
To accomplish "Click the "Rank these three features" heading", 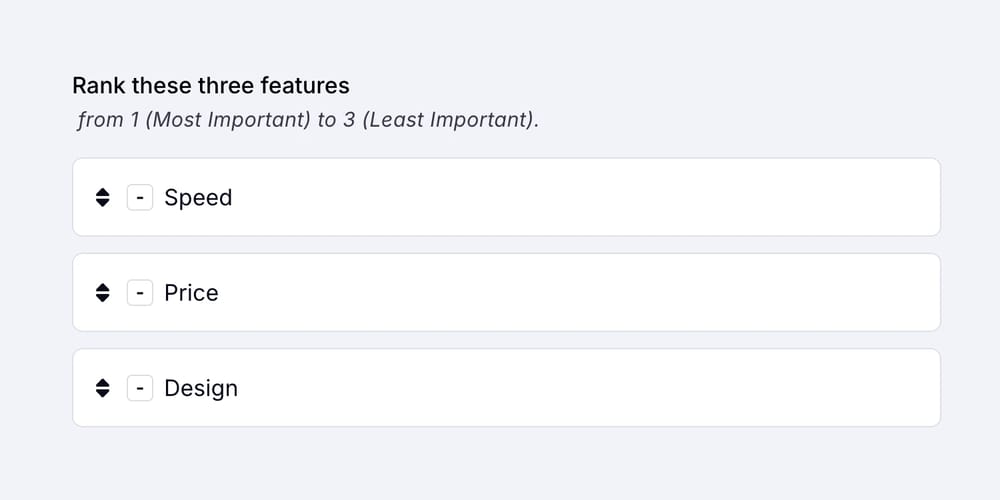I will click(x=211, y=86).
